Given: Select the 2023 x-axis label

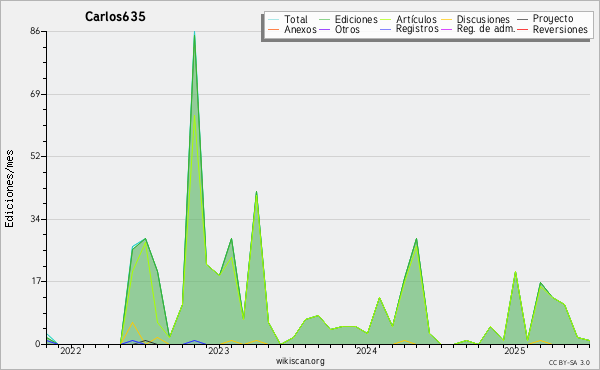Looking at the screenshot, I should pos(218,351).
